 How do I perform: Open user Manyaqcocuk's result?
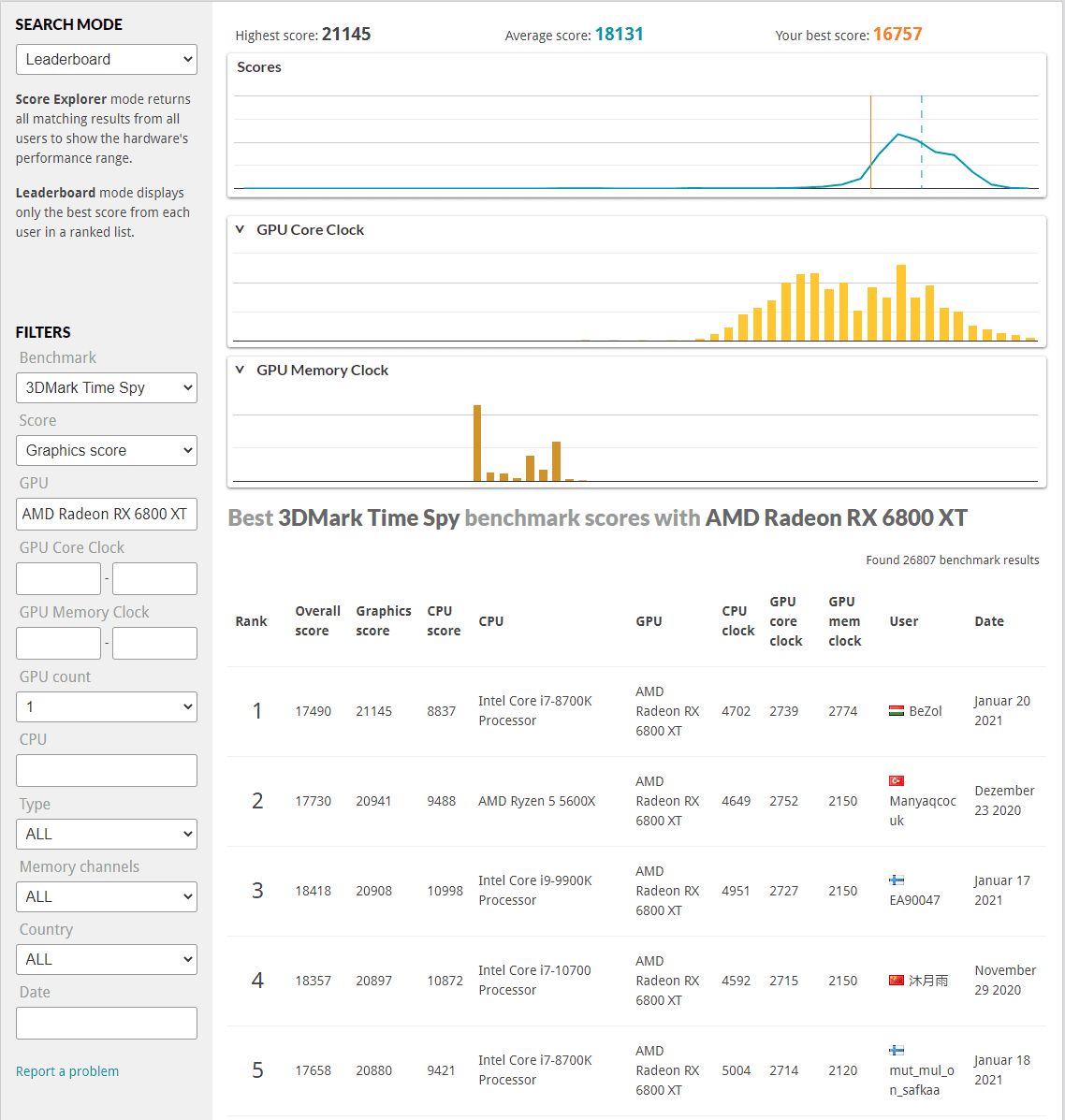[922, 810]
